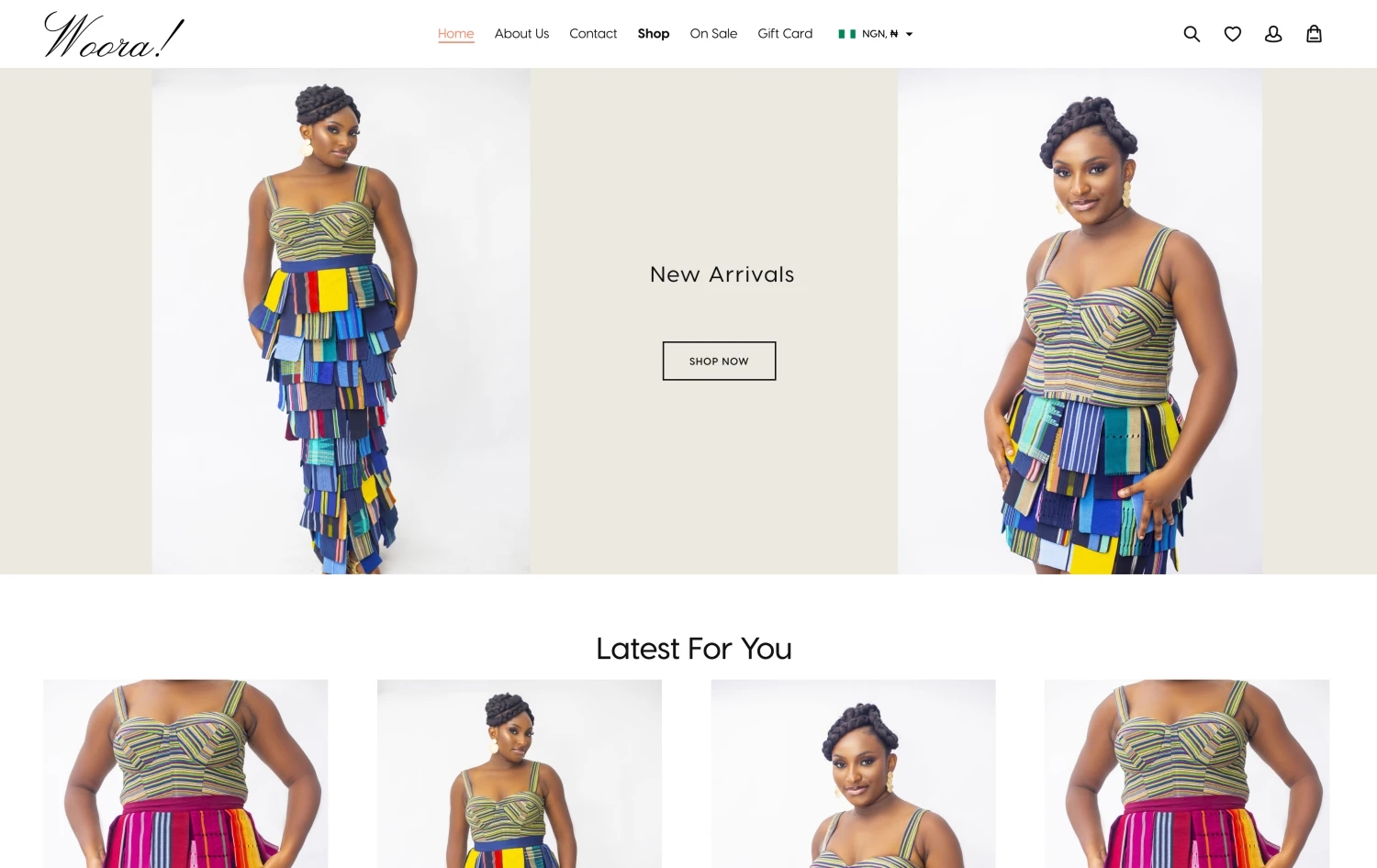Open the shopping bag cart icon
Viewport: 1377px width, 868px height.
click(1314, 34)
